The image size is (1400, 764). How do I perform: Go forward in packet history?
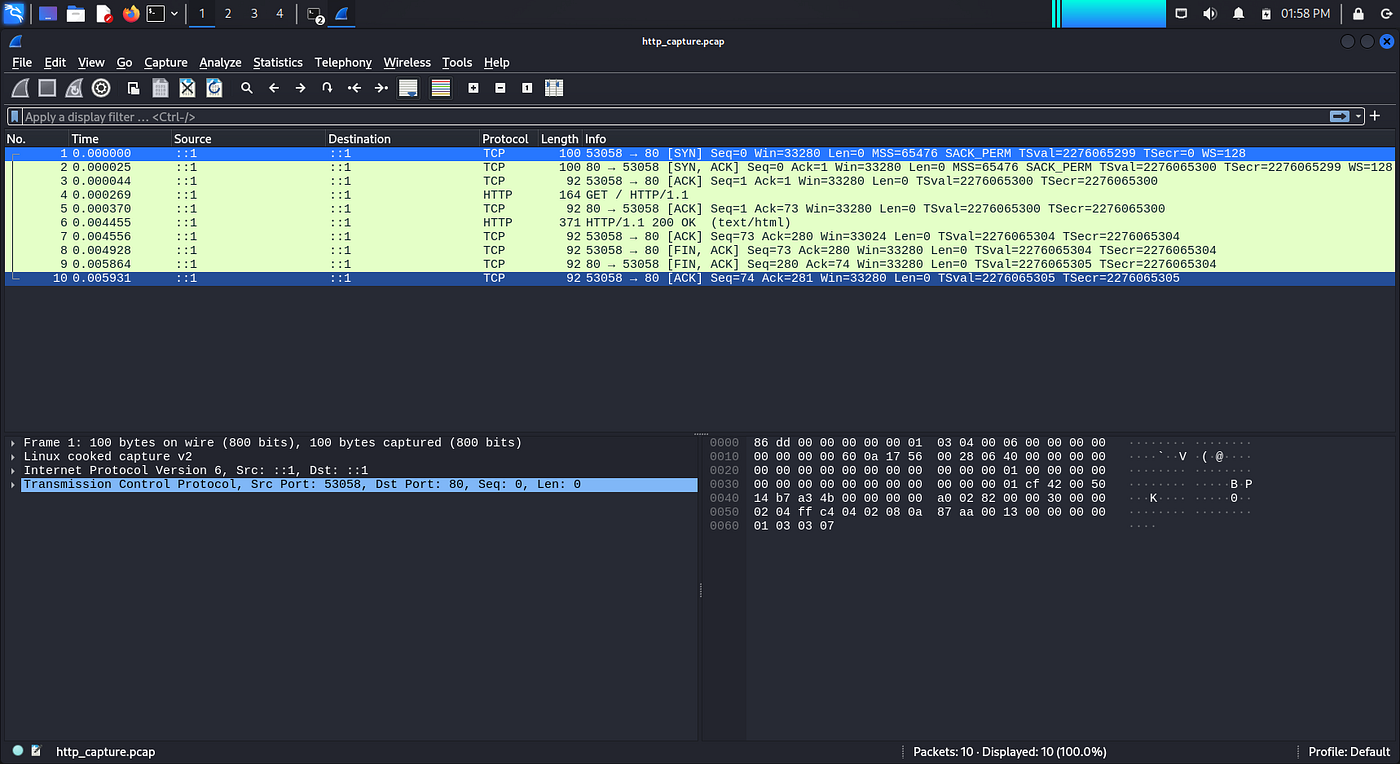click(x=300, y=88)
